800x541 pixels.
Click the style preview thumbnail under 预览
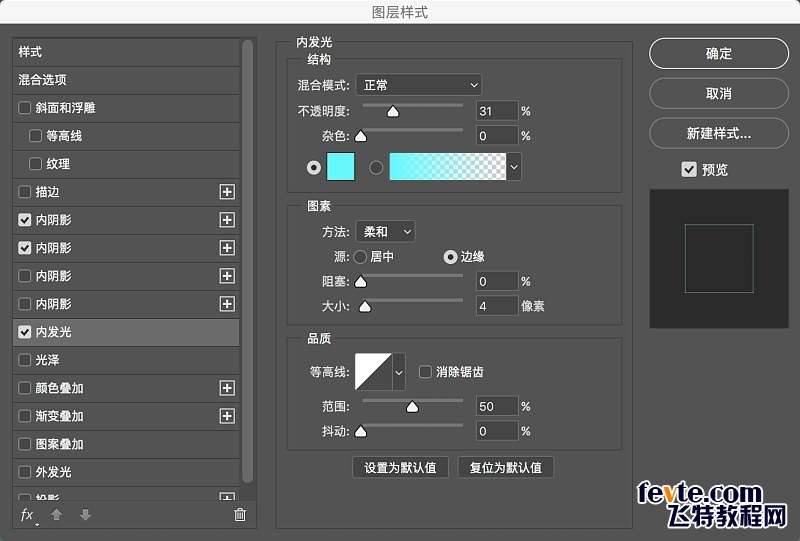(719, 258)
